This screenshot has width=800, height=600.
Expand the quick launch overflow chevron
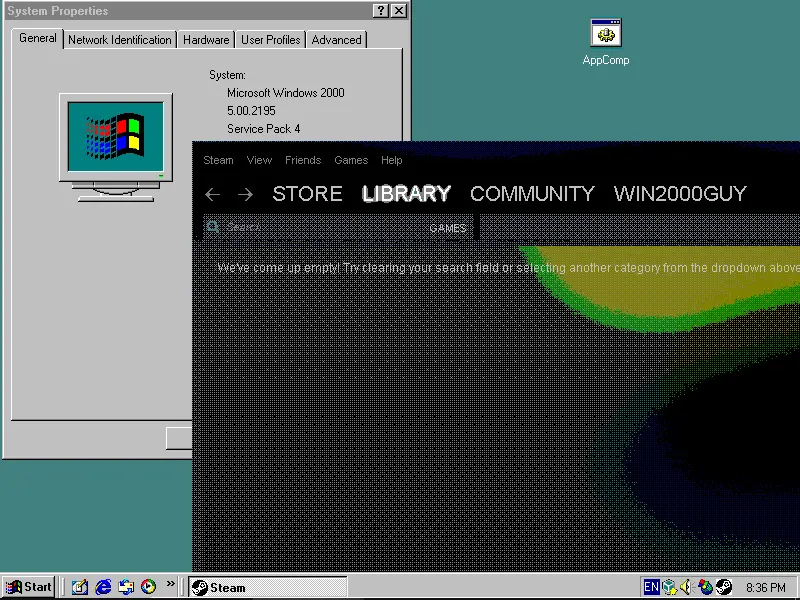(170, 583)
